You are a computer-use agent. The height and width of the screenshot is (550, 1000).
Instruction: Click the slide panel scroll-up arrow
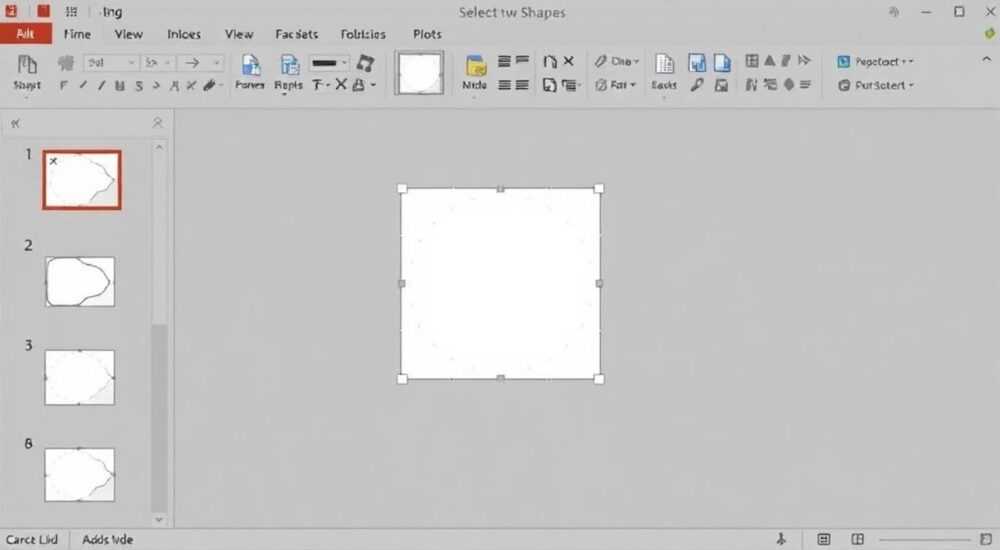159,147
